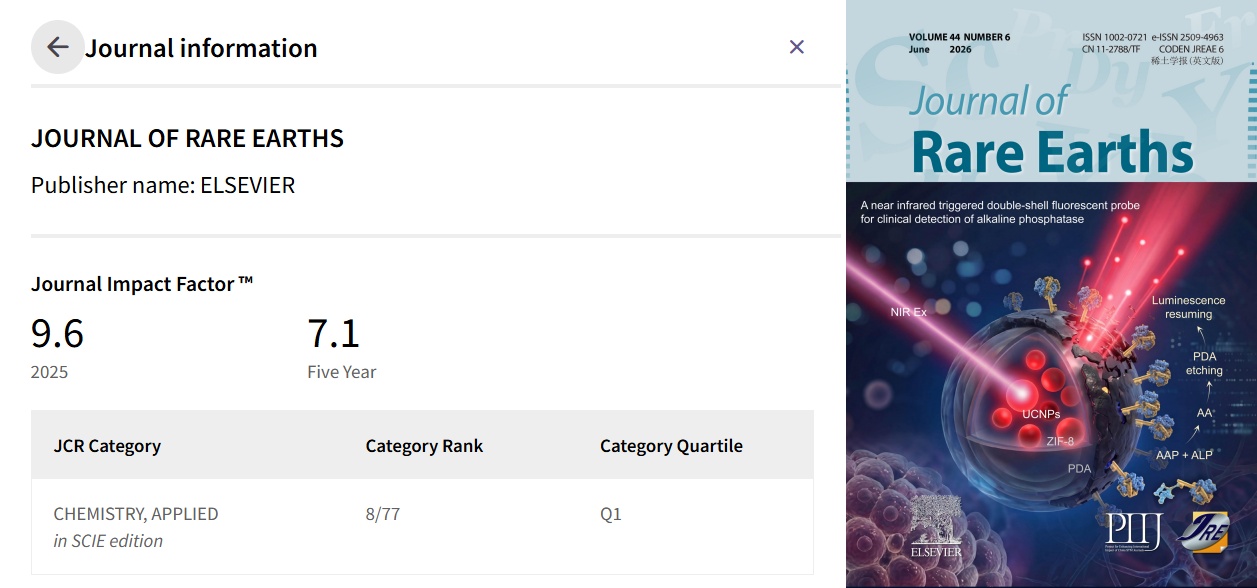
Task: Click the JRE logo on cover
Action: pyautogui.click(x=1205, y=531)
